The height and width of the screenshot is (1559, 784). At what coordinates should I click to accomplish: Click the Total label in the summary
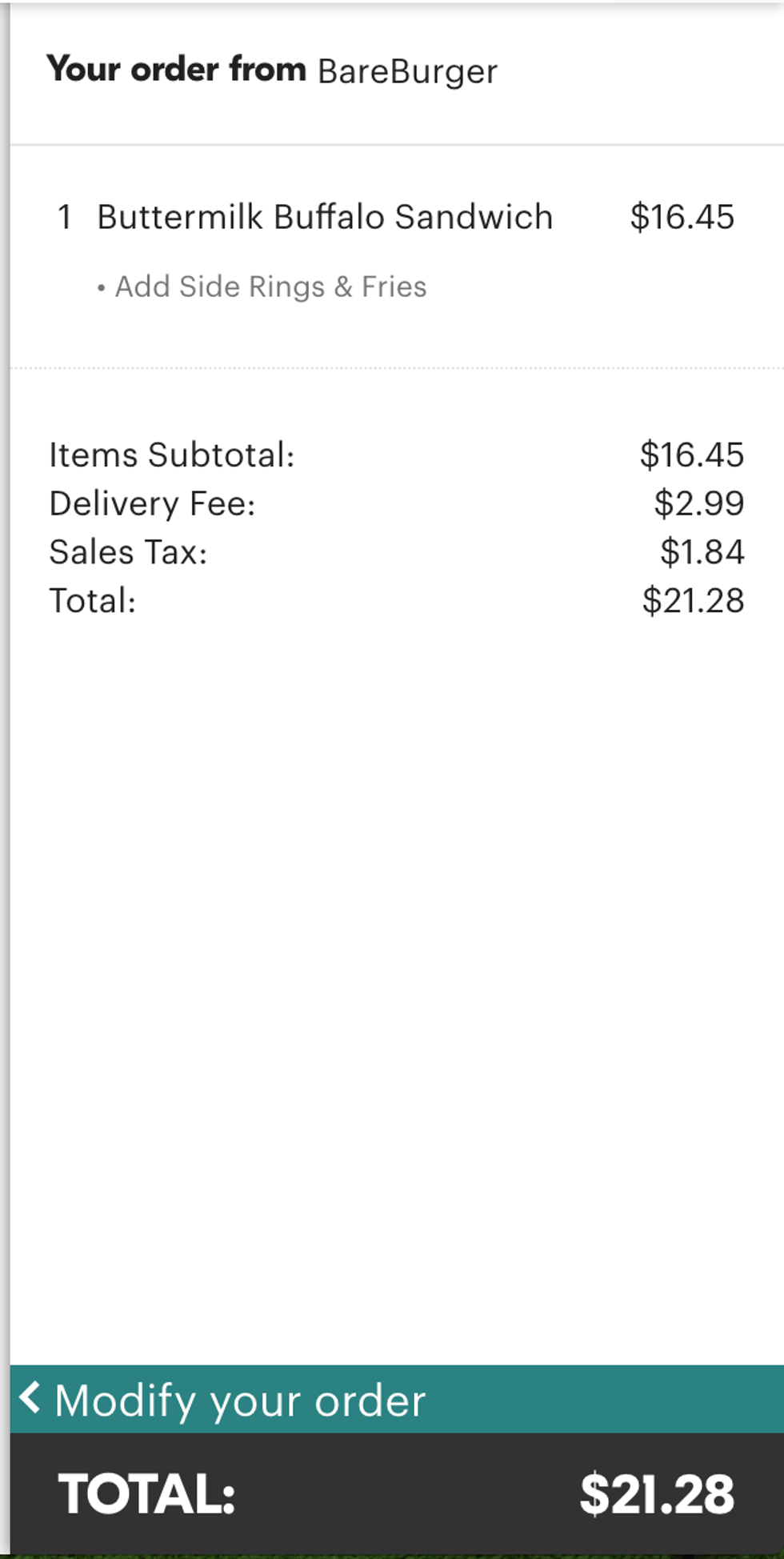93,601
